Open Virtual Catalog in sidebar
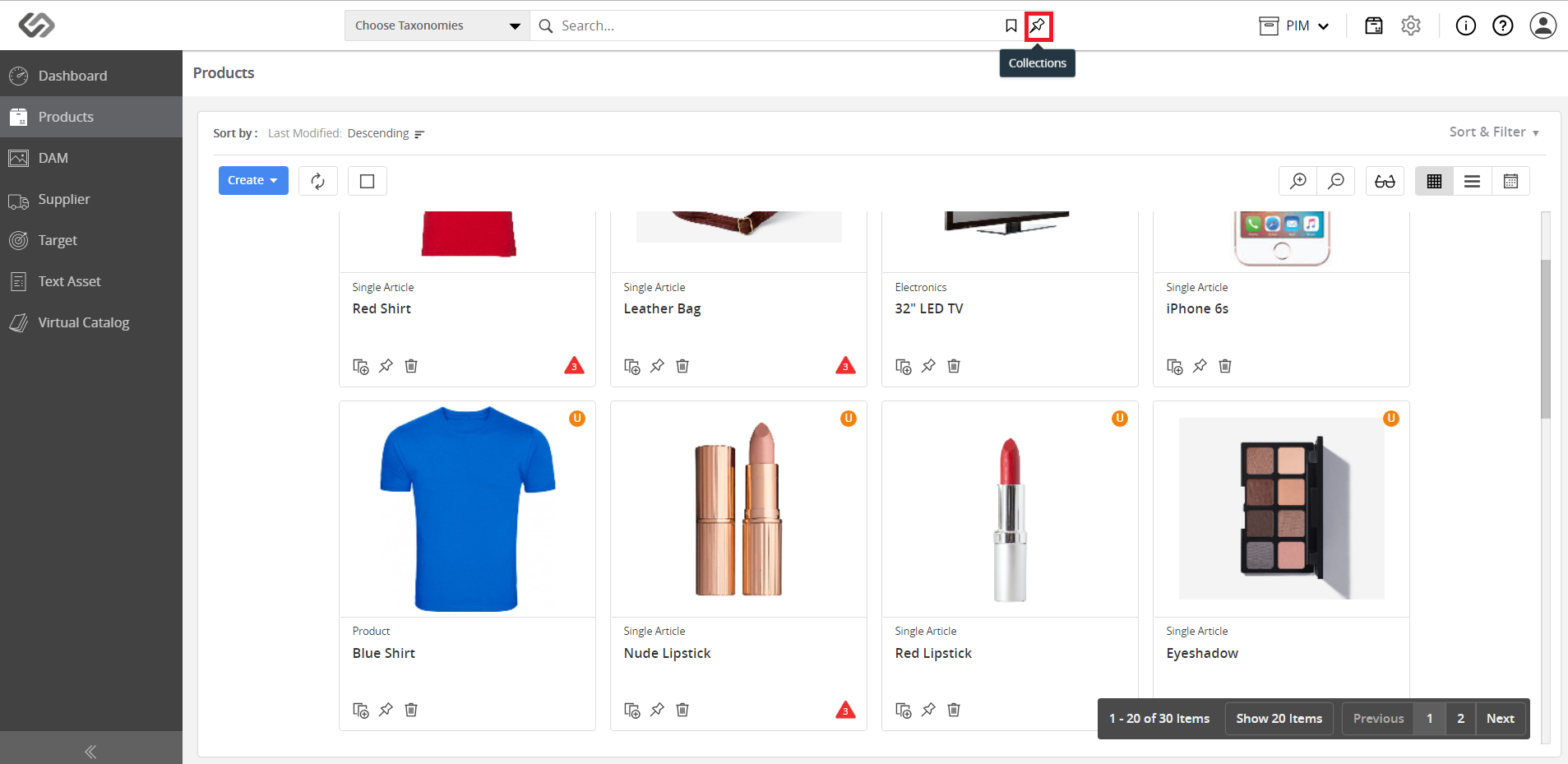 (x=91, y=322)
